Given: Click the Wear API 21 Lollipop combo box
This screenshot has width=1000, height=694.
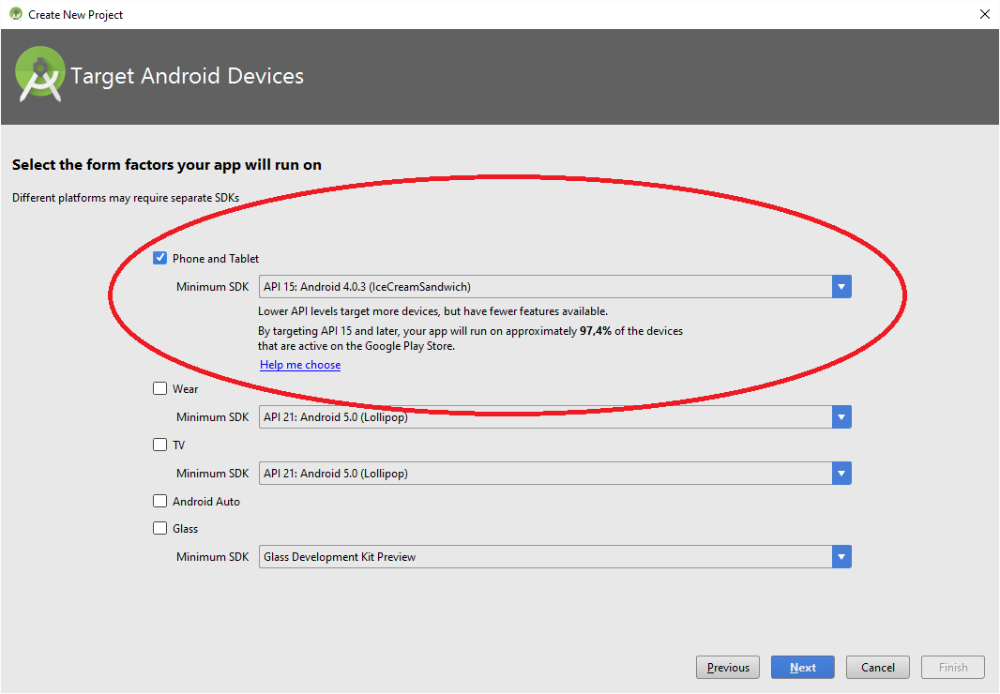Looking at the screenshot, I should pos(555,417).
